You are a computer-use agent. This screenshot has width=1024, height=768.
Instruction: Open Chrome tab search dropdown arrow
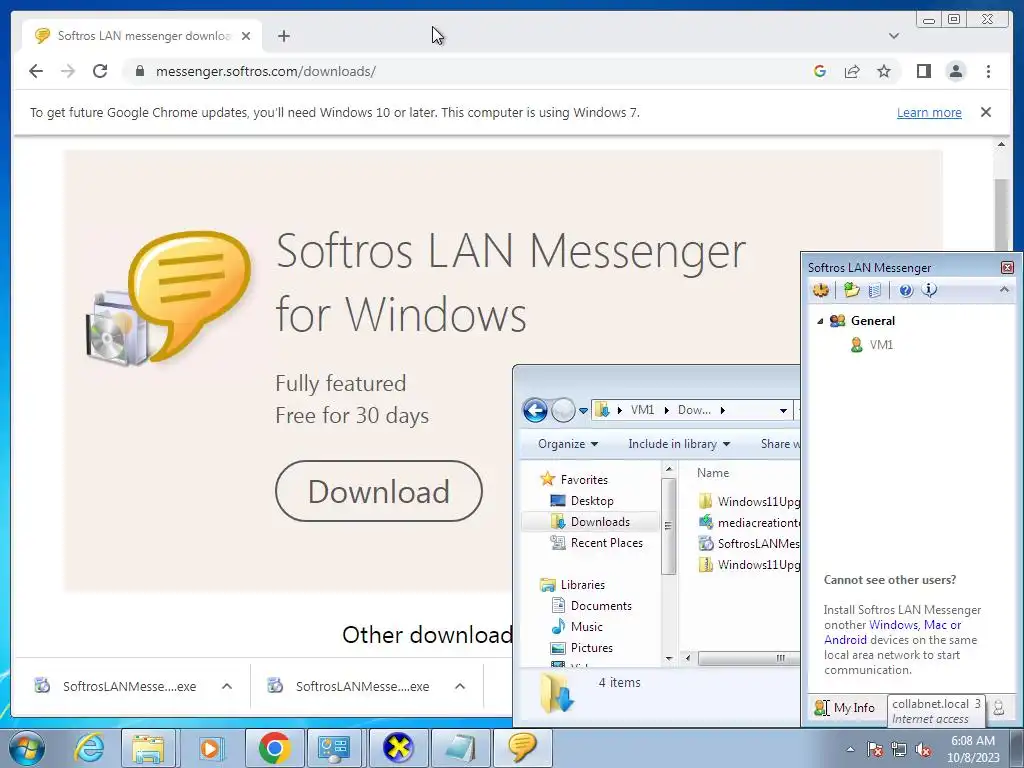click(x=893, y=36)
